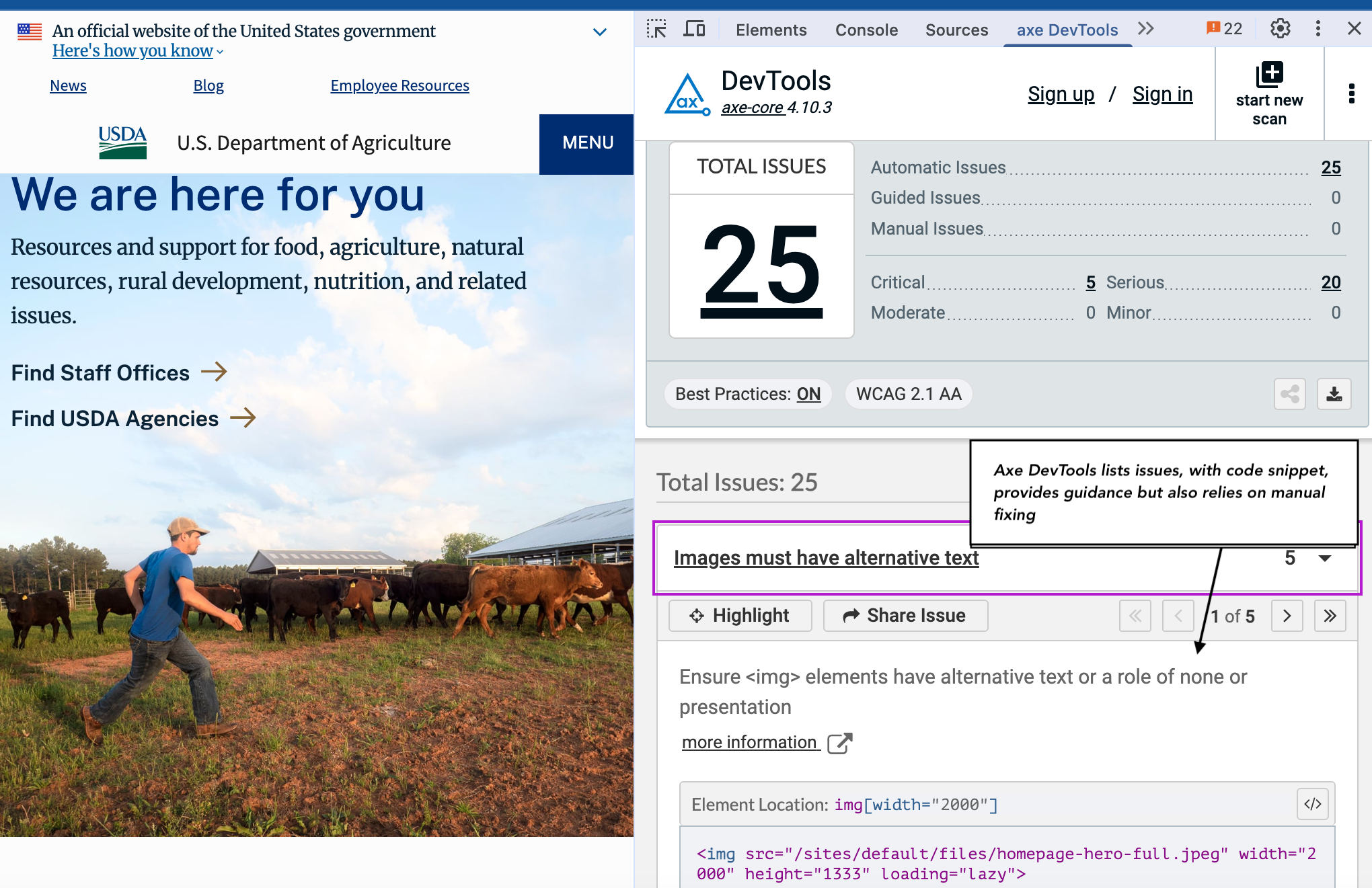The width and height of the screenshot is (1372, 888).
Task: Open the Employee Resources link
Action: pos(399,85)
